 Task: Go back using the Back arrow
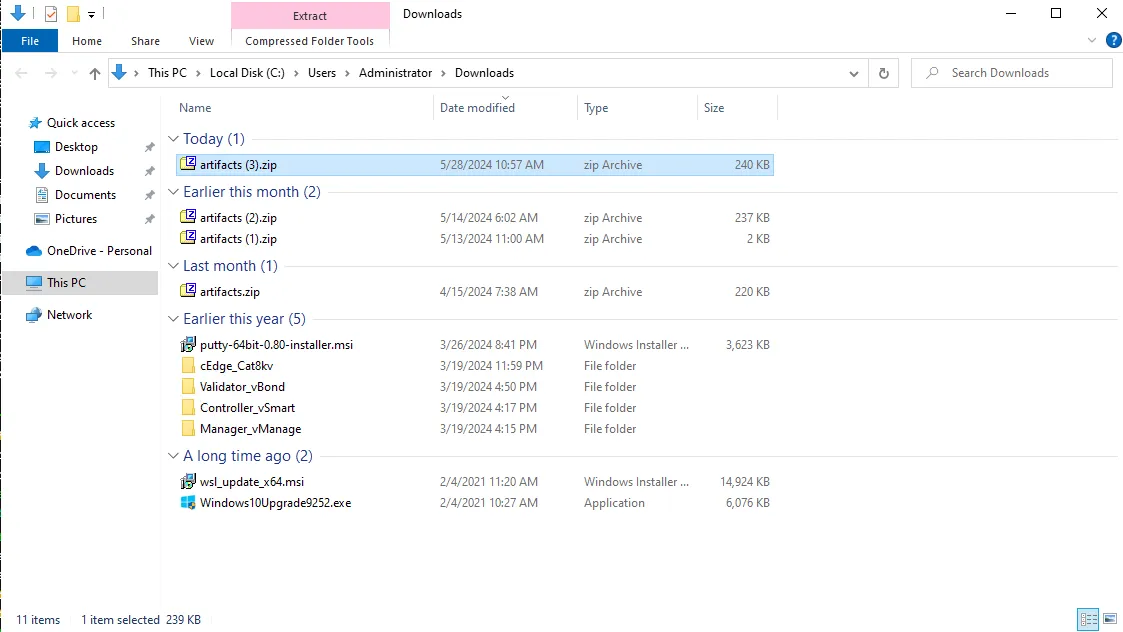point(20,72)
